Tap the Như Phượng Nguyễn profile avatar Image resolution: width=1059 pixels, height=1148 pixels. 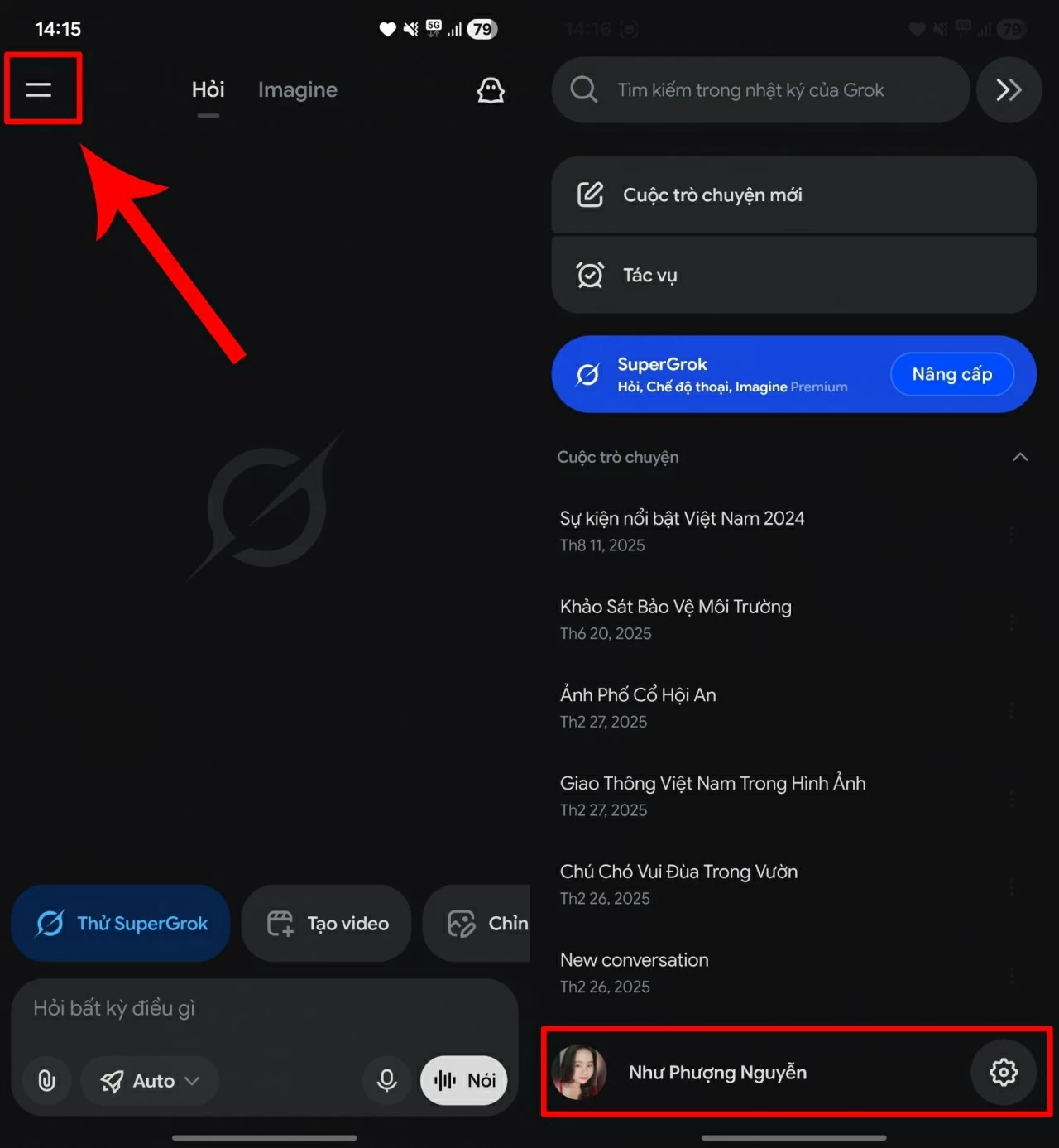coord(579,1072)
